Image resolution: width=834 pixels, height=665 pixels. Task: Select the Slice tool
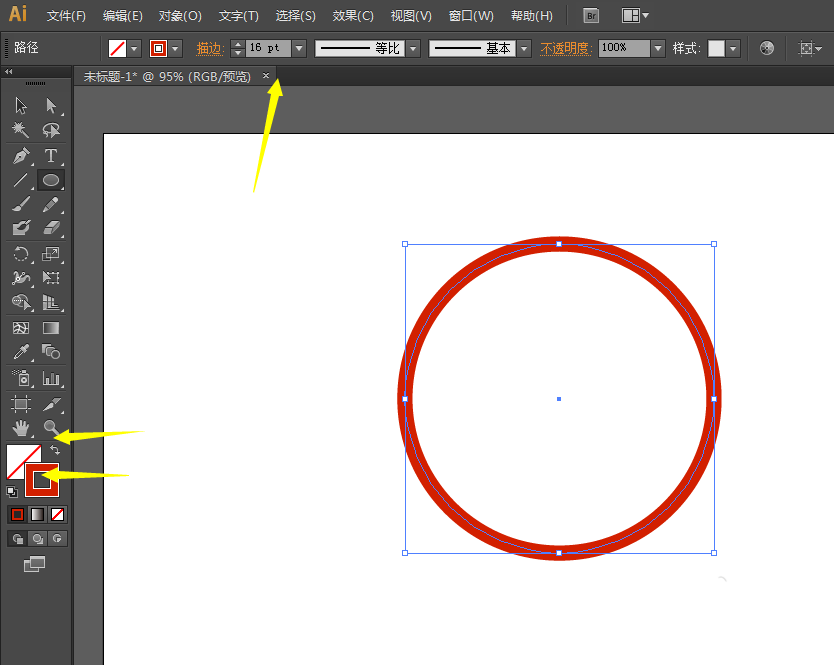point(51,404)
